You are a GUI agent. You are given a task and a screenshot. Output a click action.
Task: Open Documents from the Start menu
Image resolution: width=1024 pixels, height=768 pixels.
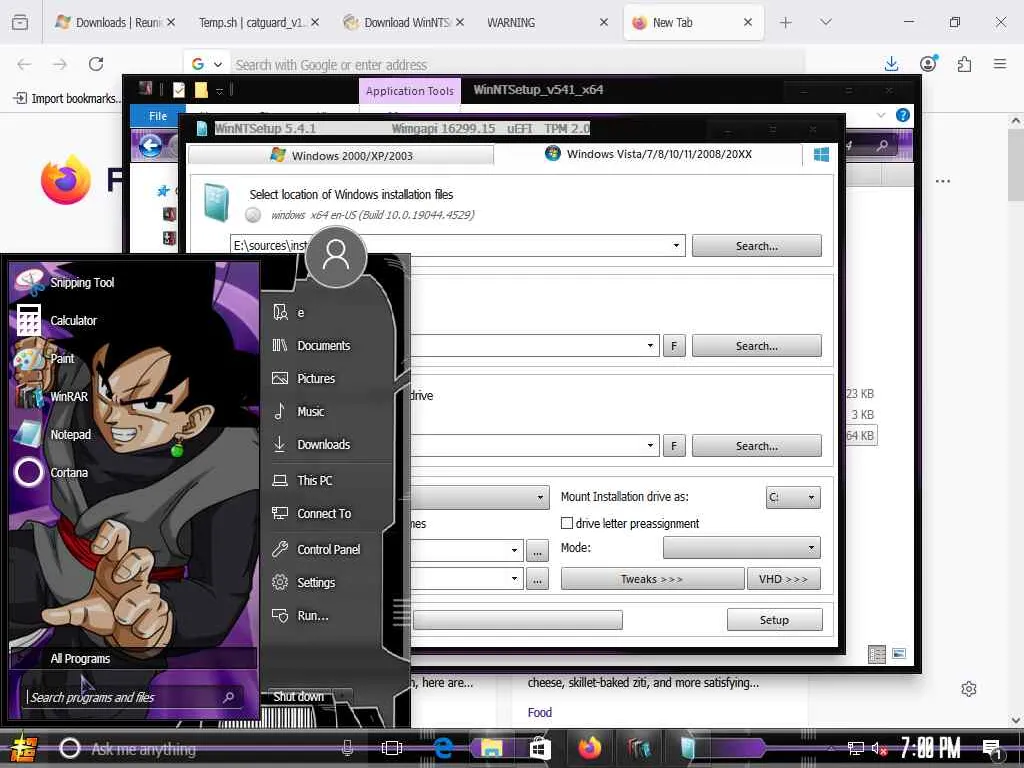pyautogui.click(x=323, y=345)
